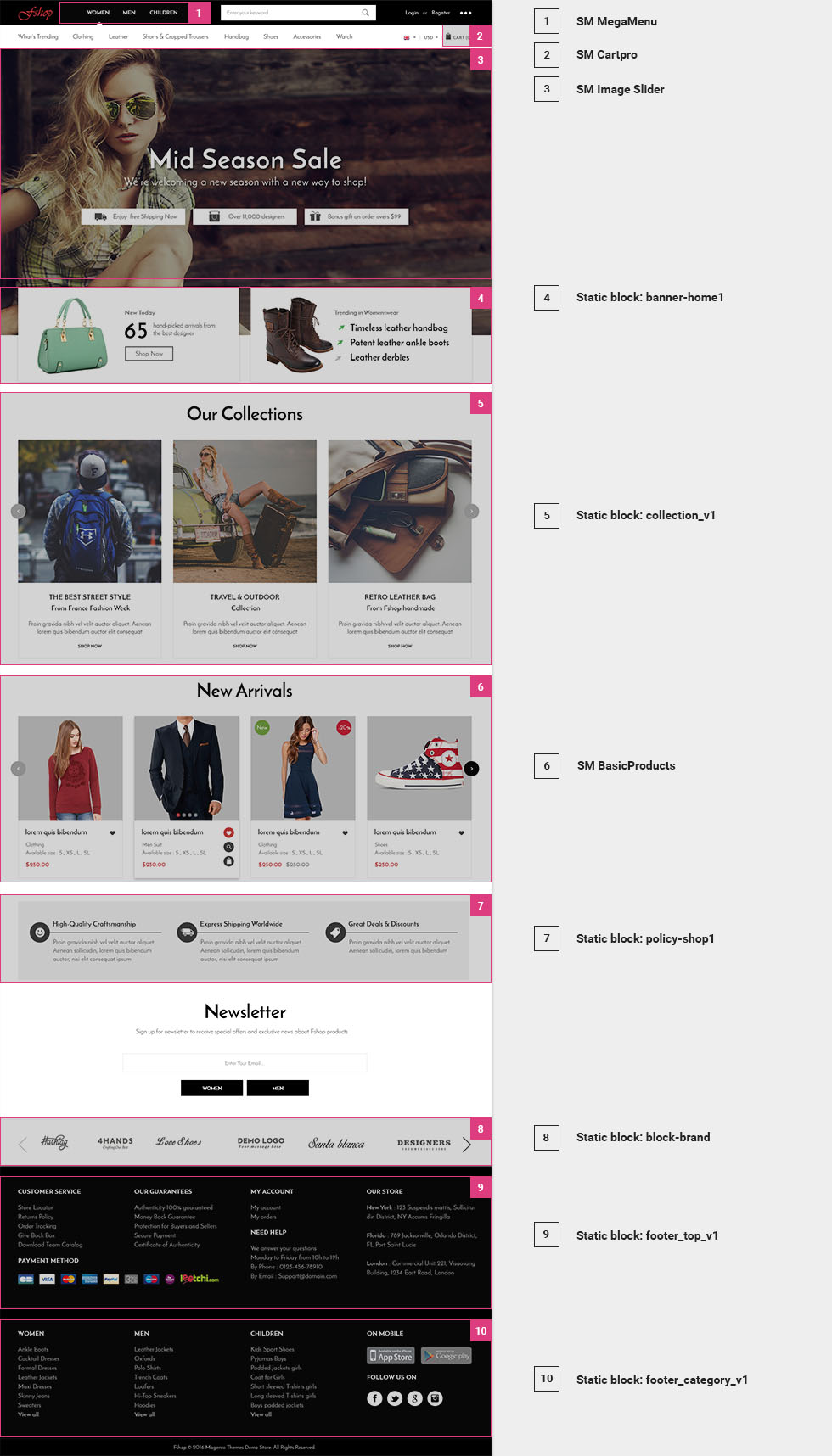
Task: Click the App Store badge in footer
Action: (391, 1355)
